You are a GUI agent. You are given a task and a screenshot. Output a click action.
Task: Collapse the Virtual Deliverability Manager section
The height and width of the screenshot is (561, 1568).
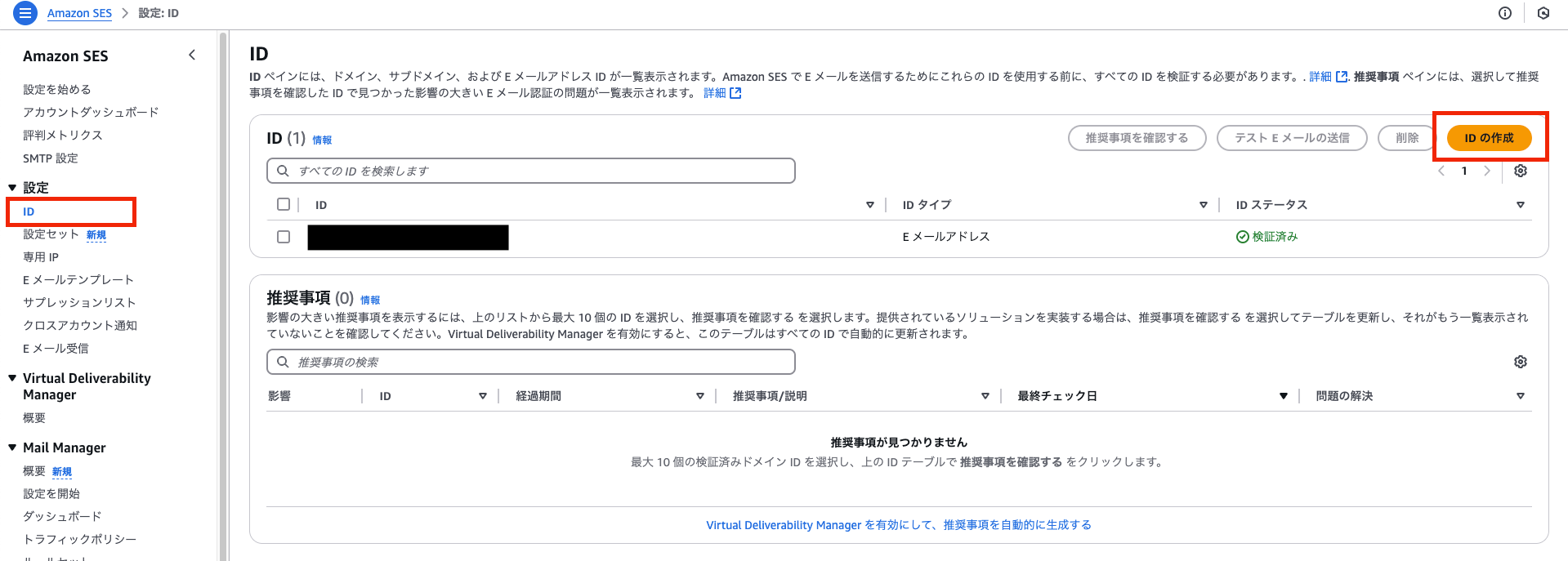pos(12,378)
